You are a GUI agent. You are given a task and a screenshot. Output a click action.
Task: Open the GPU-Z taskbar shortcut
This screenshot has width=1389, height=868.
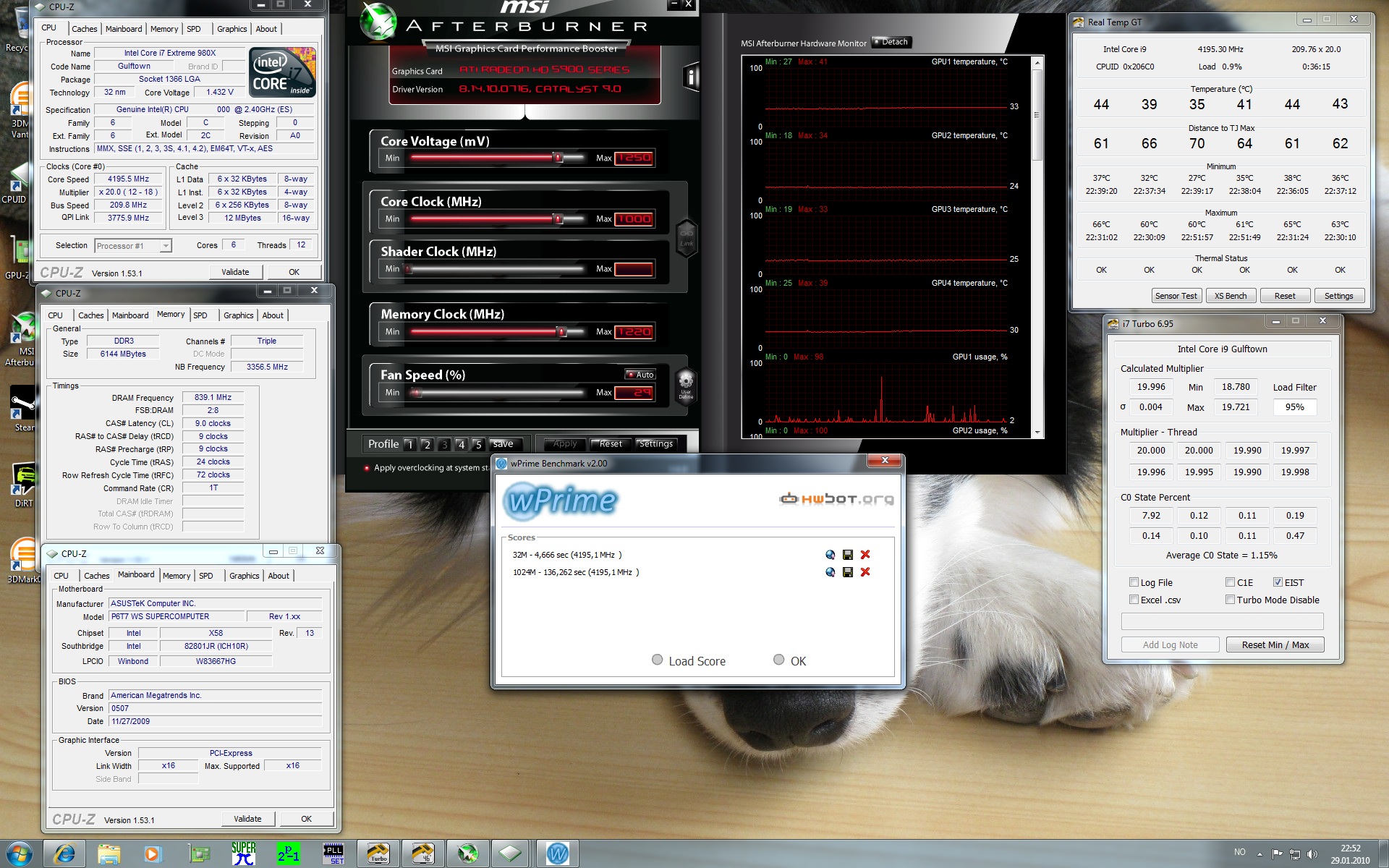[198, 854]
